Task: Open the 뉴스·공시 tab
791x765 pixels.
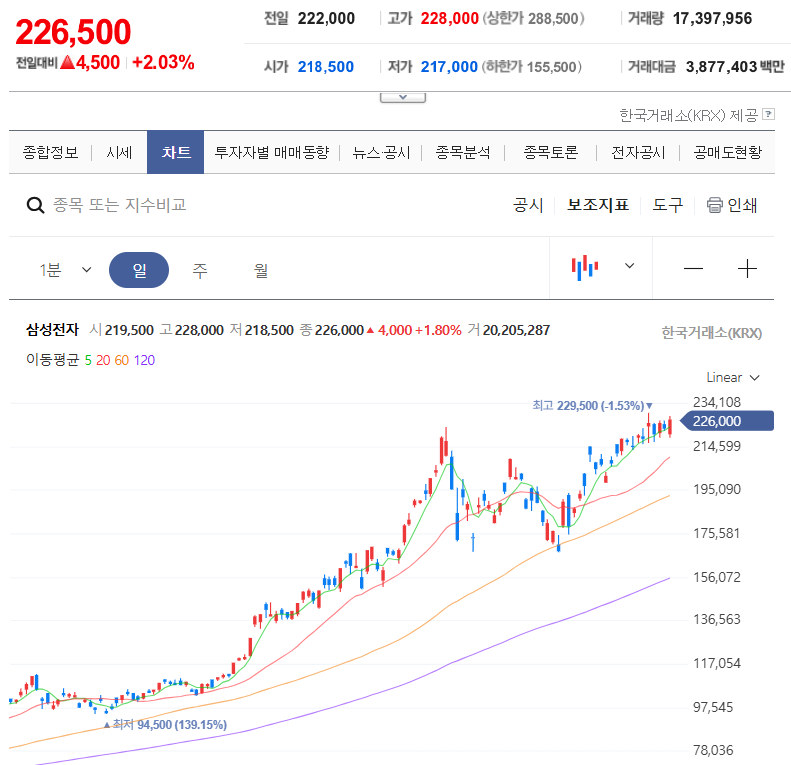Action: [x=381, y=152]
